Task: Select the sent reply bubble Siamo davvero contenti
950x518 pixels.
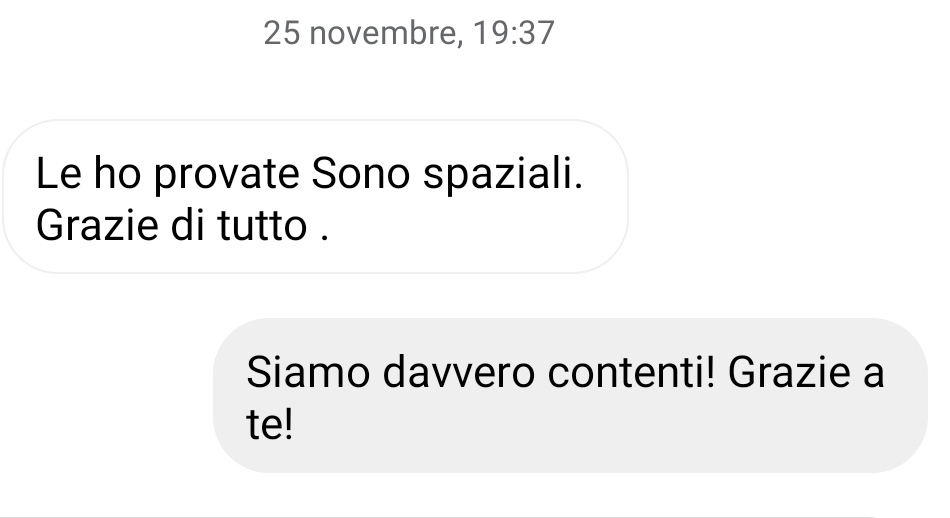Action: pyautogui.click(x=570, y=395)
